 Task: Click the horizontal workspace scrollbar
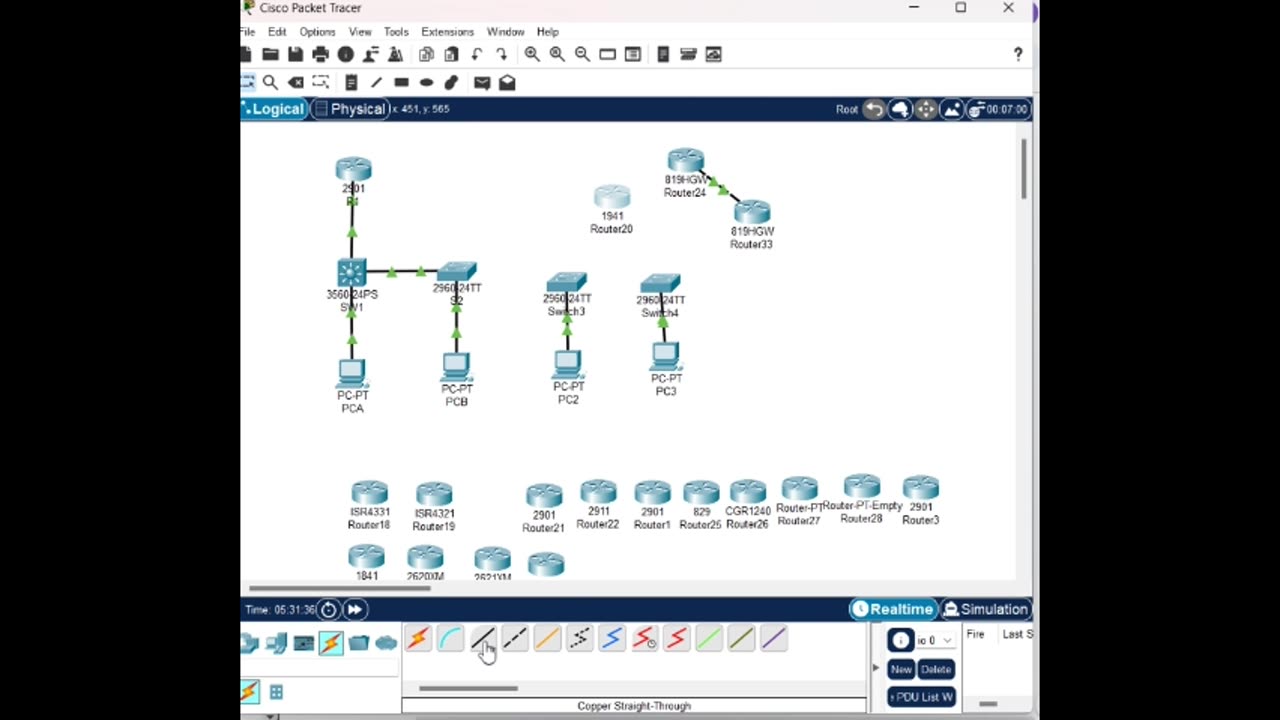click(340, 588)
